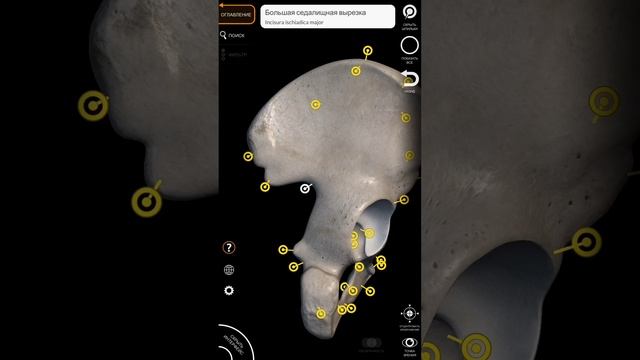Select the pin at the lesser sciatic notch
The image size is (640, 360).
click(293, 267)
